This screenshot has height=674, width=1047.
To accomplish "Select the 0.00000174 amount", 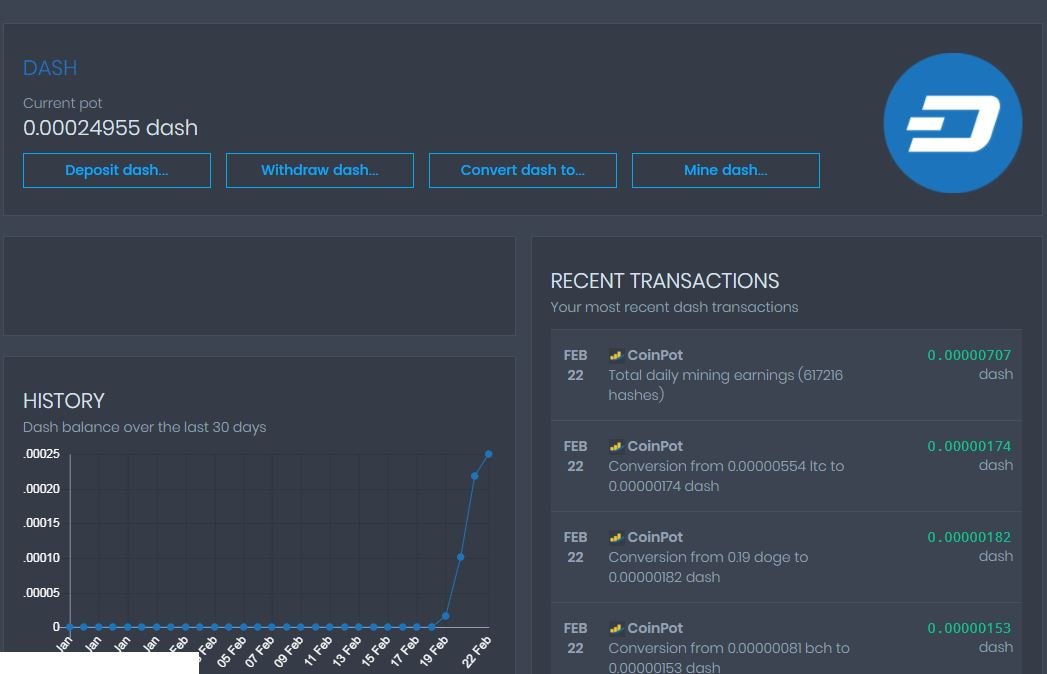I will coord(969,446).
